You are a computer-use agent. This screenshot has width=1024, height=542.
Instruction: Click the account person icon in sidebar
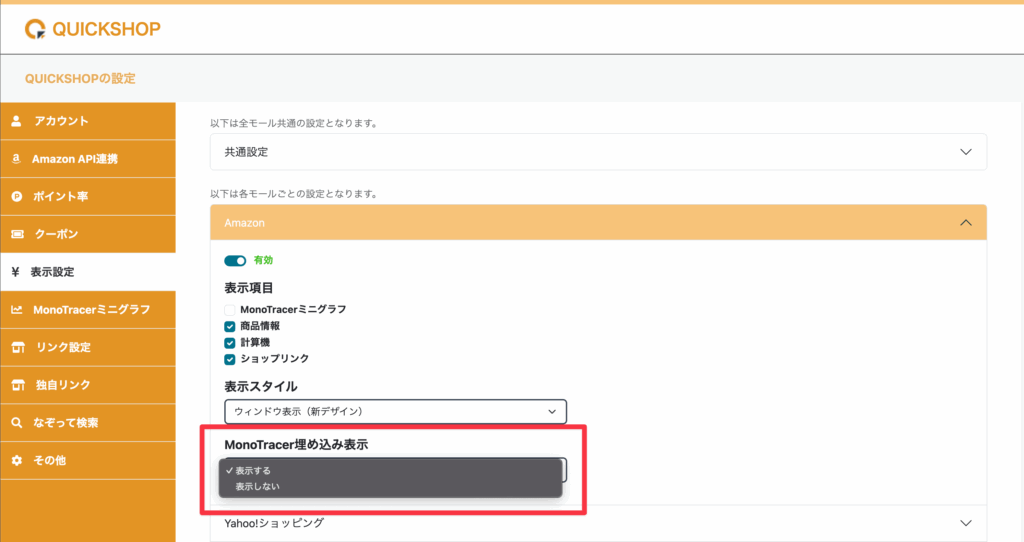click(16, 121)
